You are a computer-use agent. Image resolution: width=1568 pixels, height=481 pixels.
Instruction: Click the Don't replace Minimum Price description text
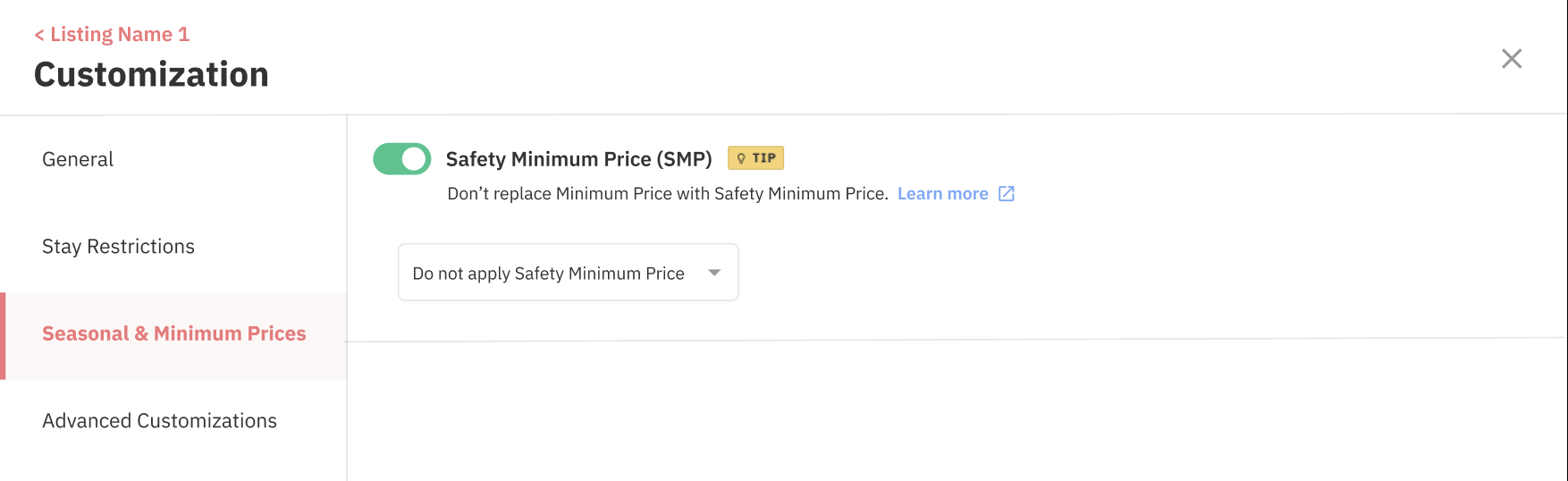pos(667,194)
